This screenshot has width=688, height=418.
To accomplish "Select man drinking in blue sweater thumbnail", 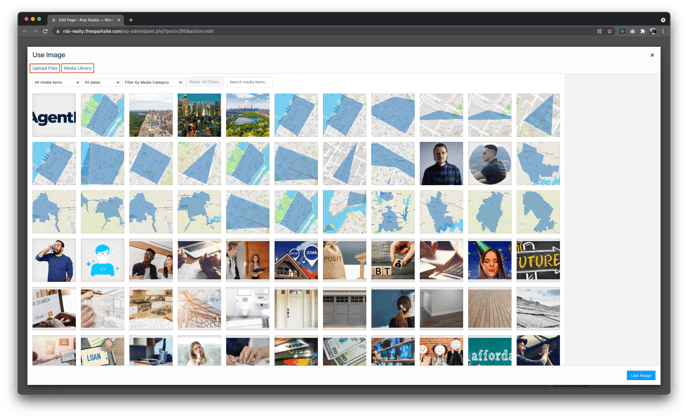I will pyautogui.click(x=54, y=260).
